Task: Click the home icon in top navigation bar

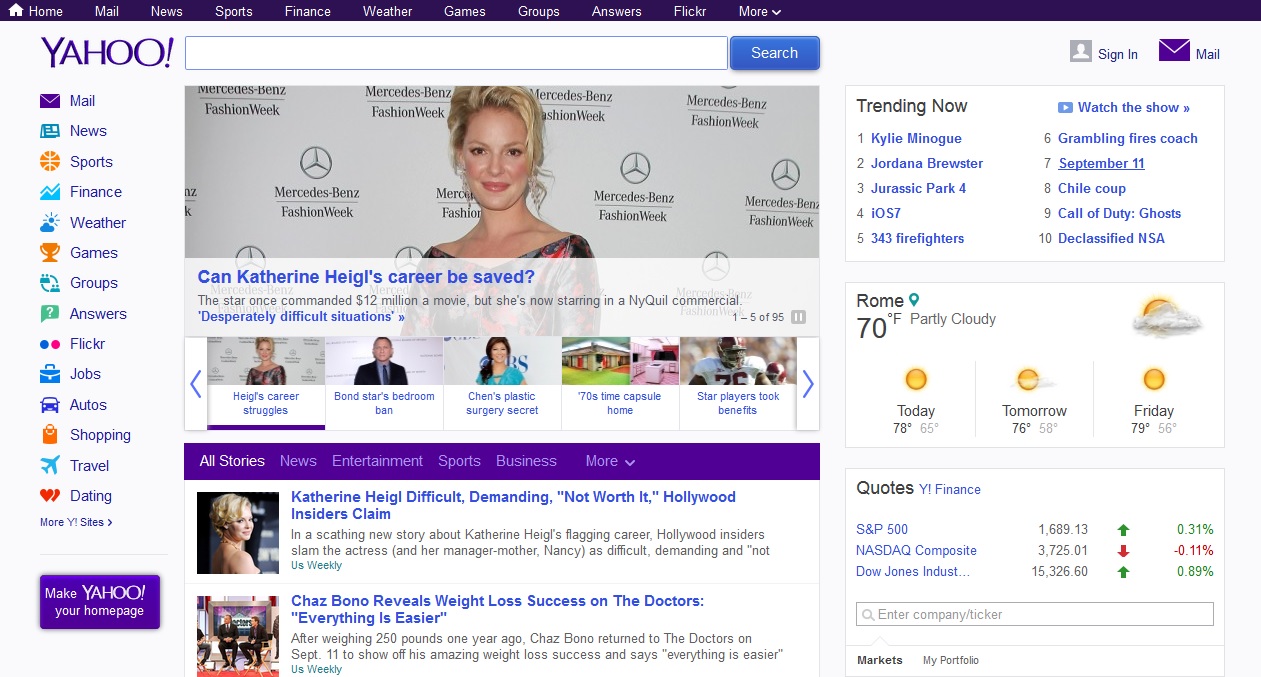Action: click(16, 10)
